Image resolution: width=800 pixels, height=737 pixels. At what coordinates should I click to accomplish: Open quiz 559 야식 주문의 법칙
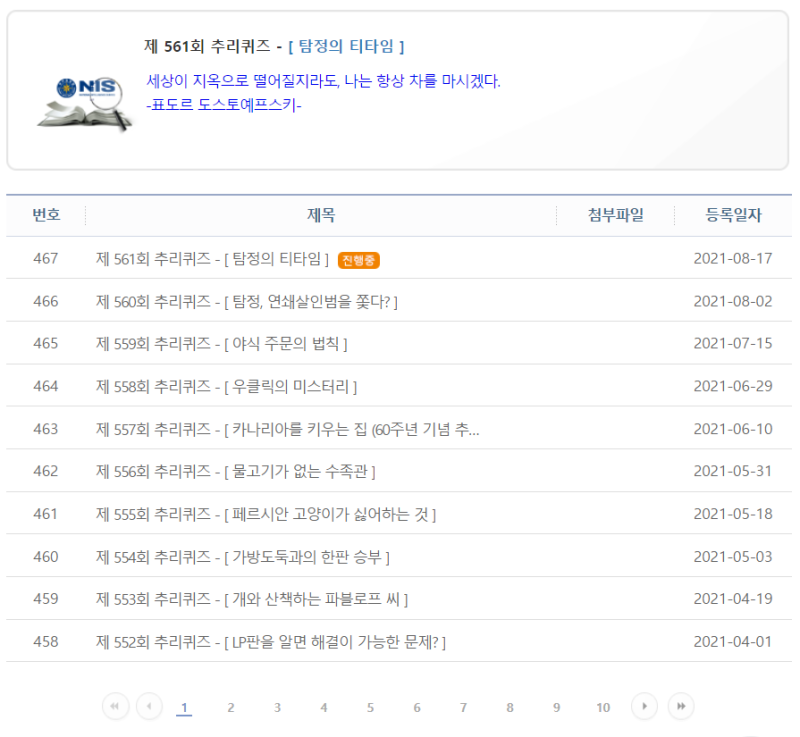tap(221, 344)
